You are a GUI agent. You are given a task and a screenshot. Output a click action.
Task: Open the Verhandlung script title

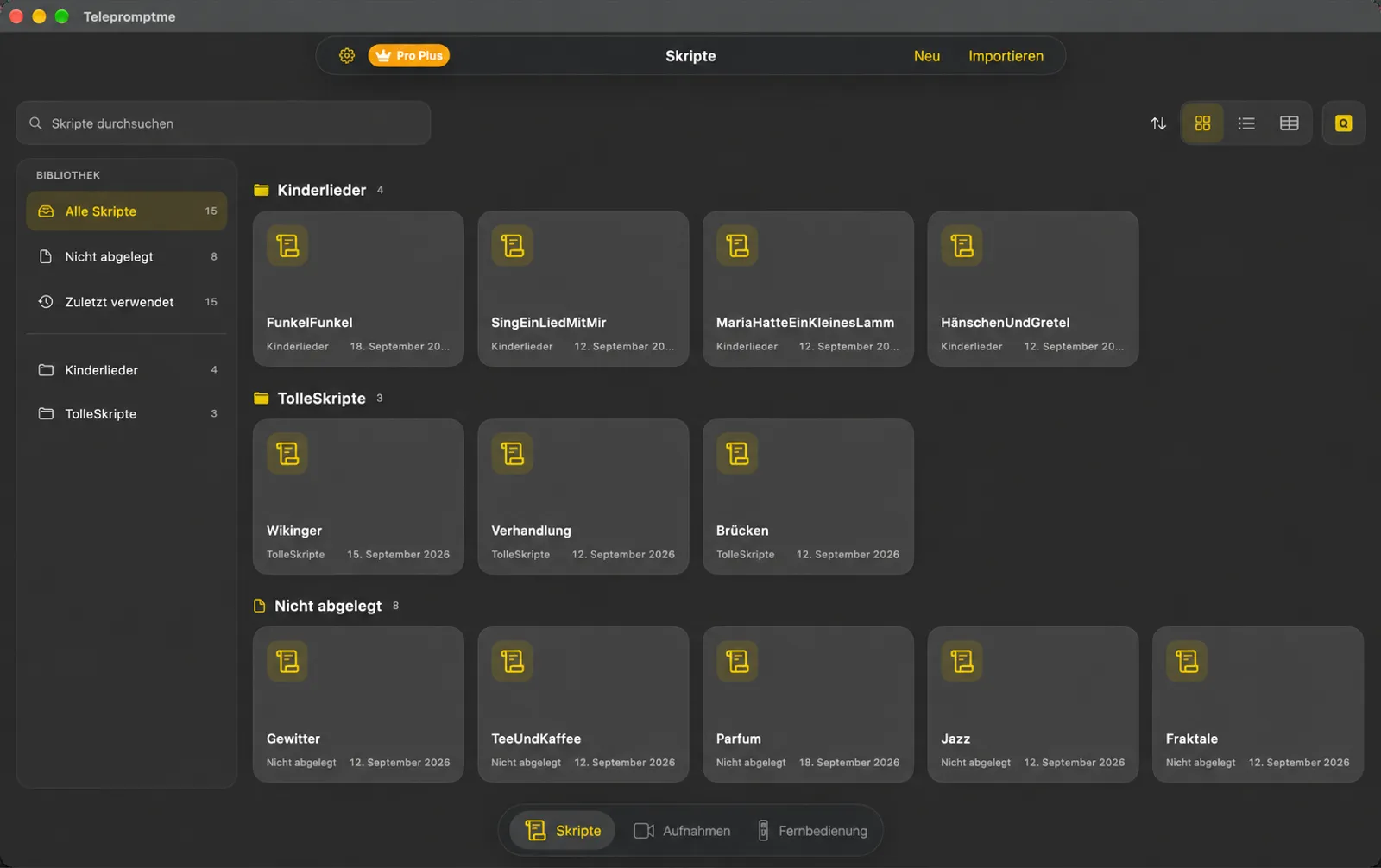tap(532, 531)
